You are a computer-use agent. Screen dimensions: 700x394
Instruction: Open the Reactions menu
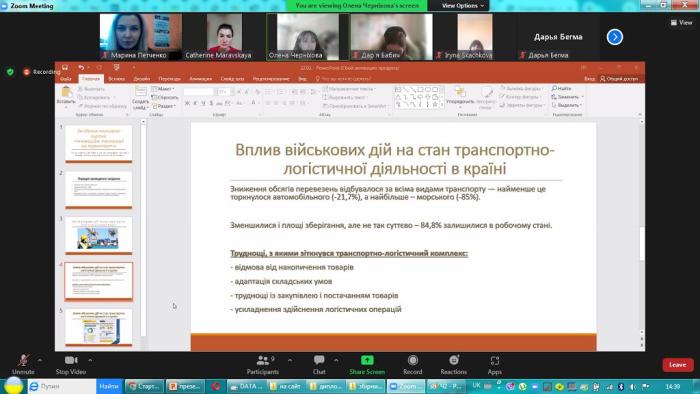(454, 364)
